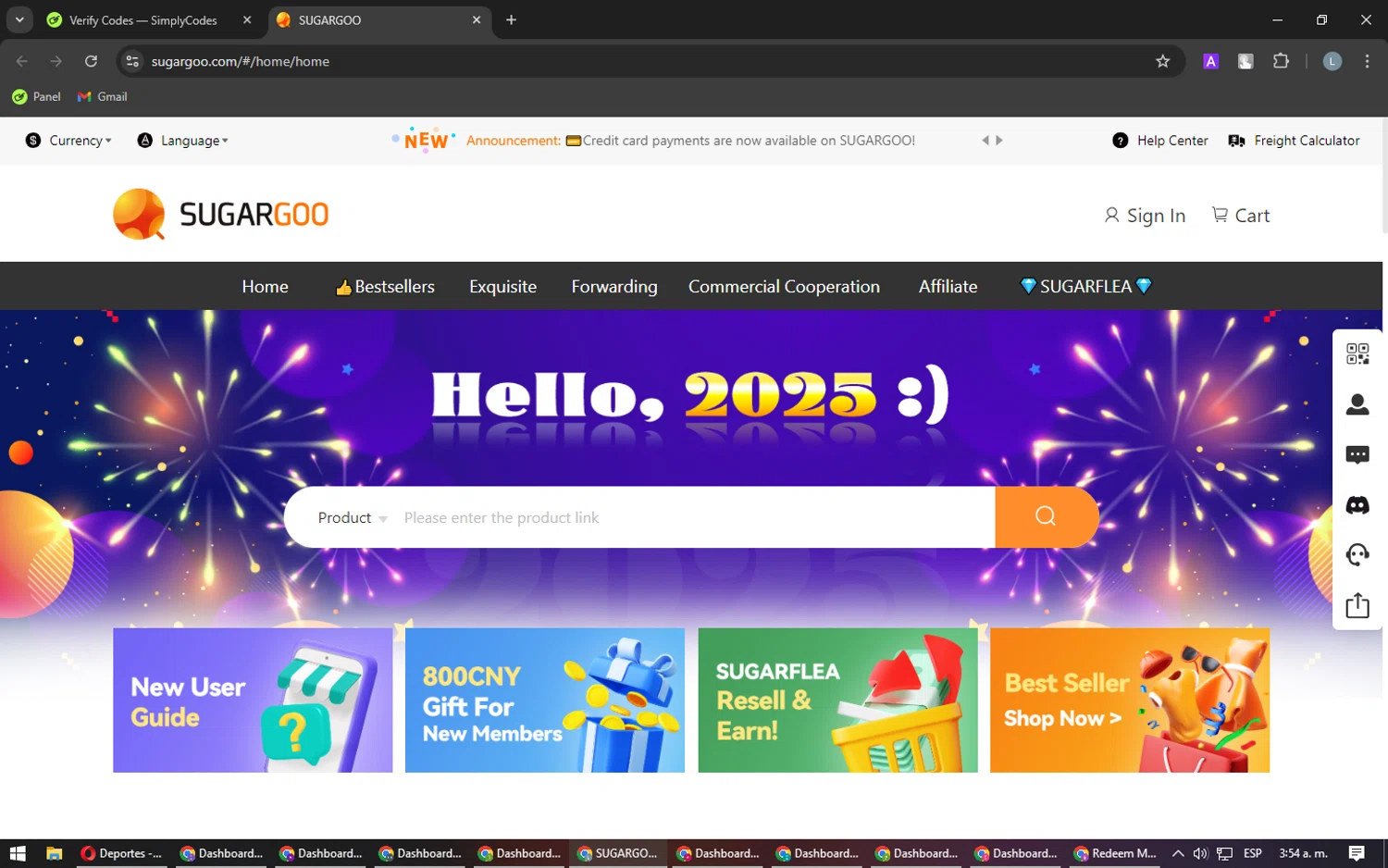Click the SUGARGOO logo
This screenshot has width=1388, height=868.
[x=221, y=215]
